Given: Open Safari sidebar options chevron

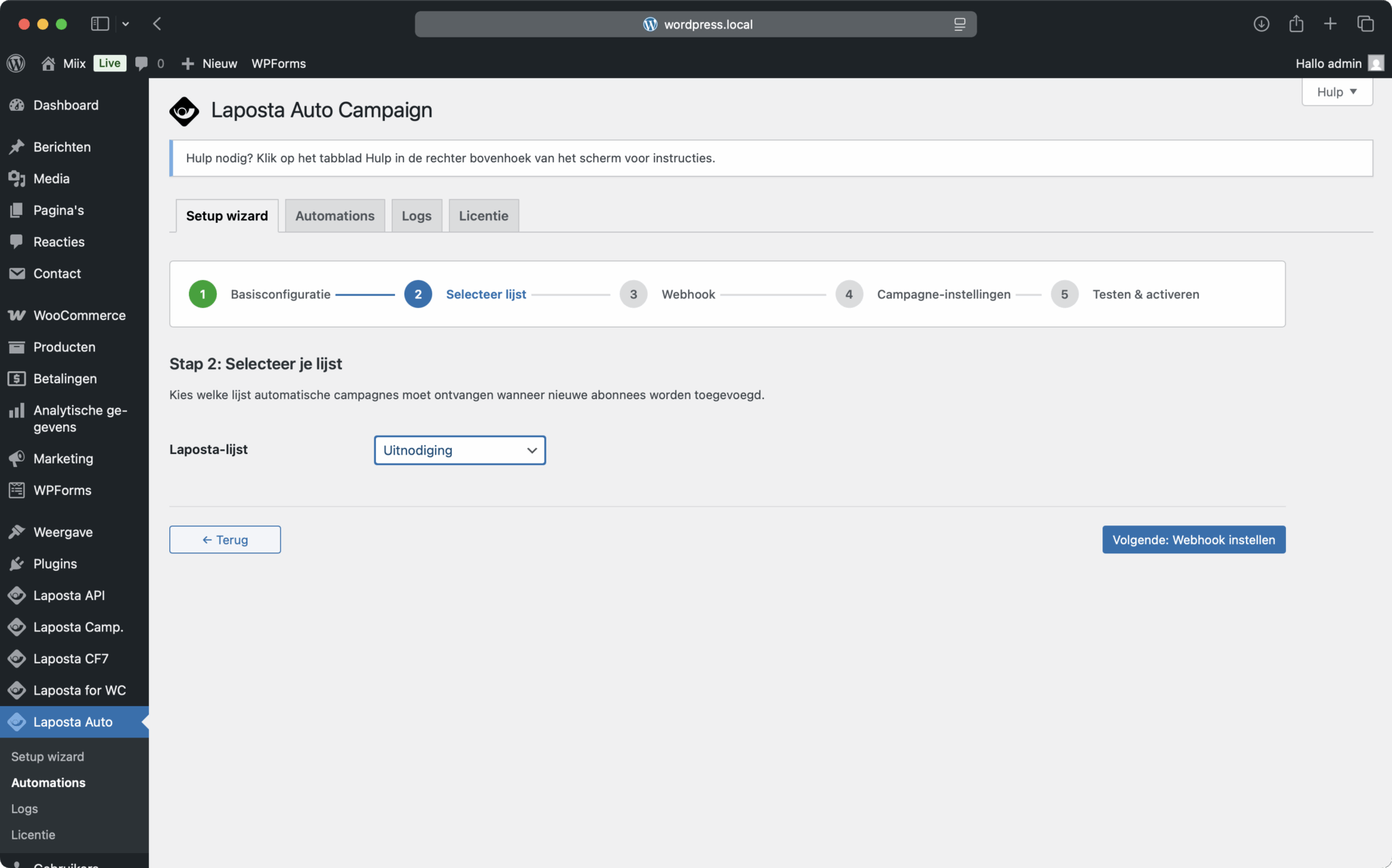Looking at the screenshot, I should pos(126,24).
